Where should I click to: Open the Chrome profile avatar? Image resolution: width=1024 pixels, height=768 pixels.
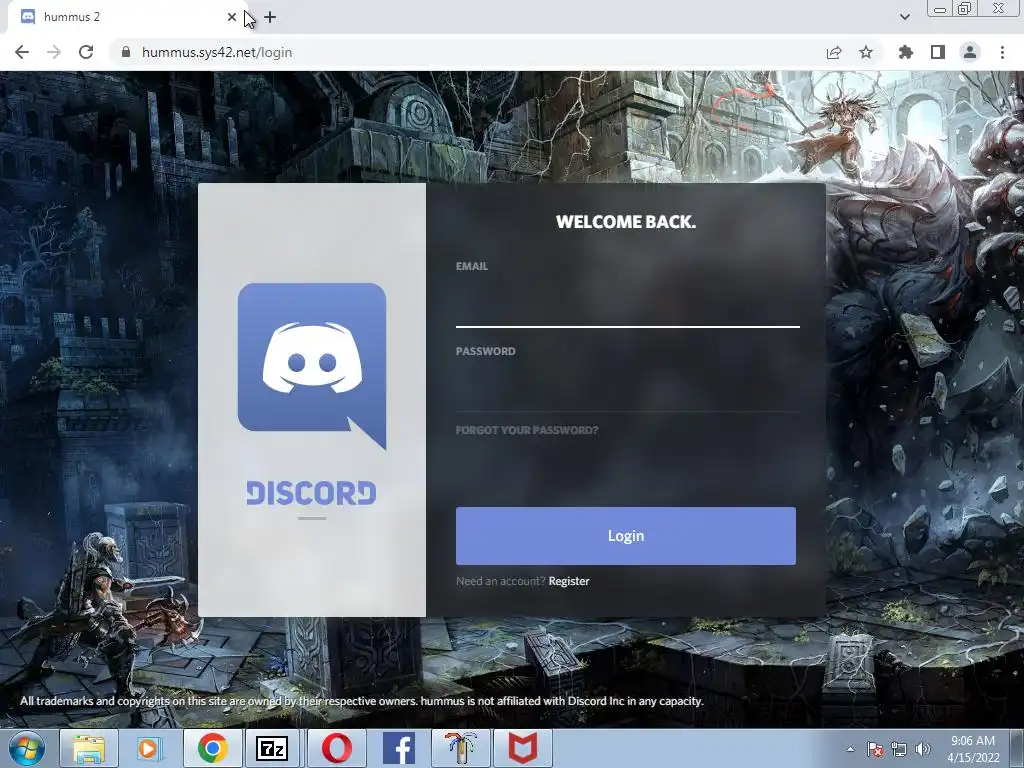[x=970, y=52]
